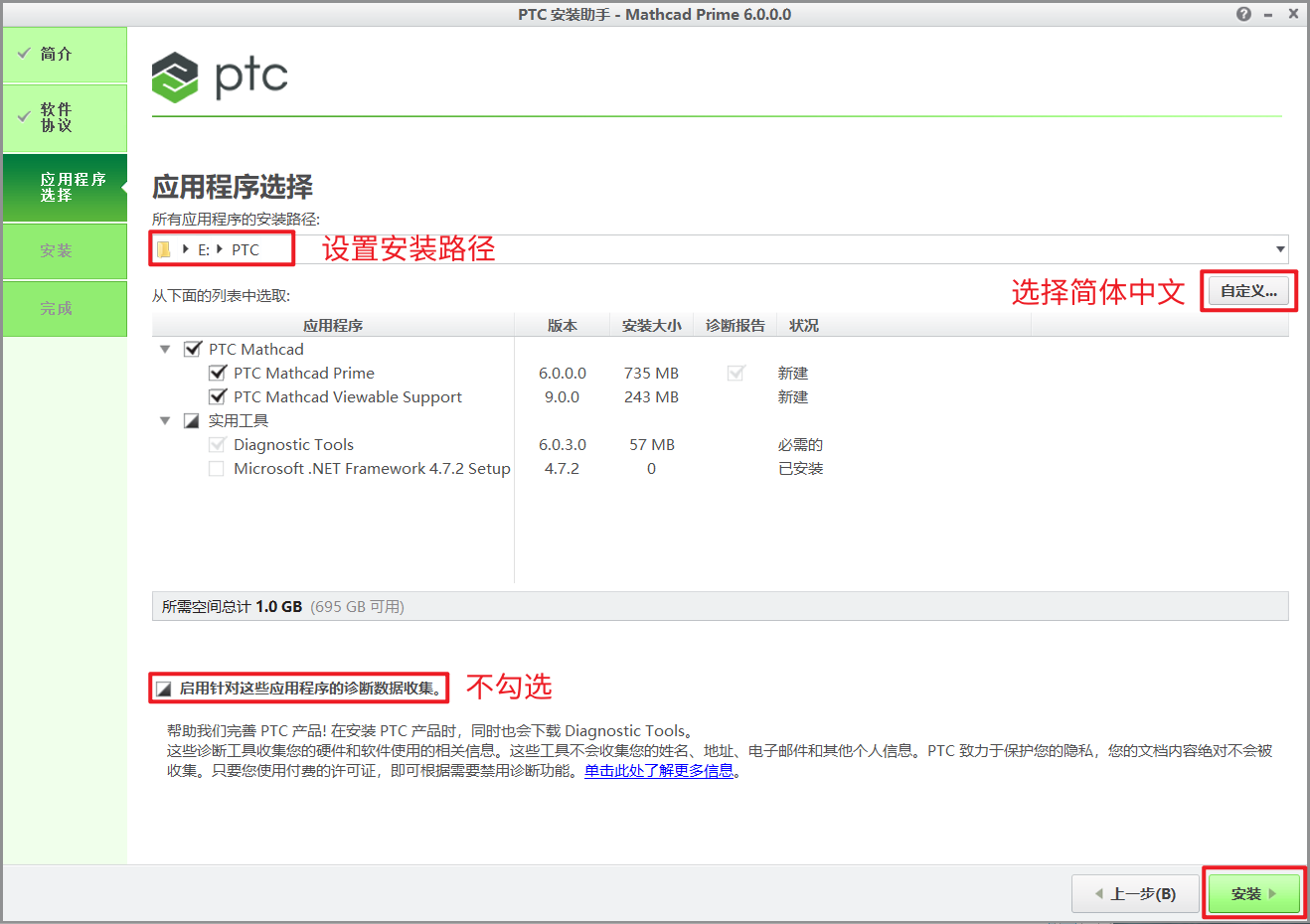Collapse the PTC Mathcad tree group
Screen dimensions: 1310x924
click(x=165, y=350)
